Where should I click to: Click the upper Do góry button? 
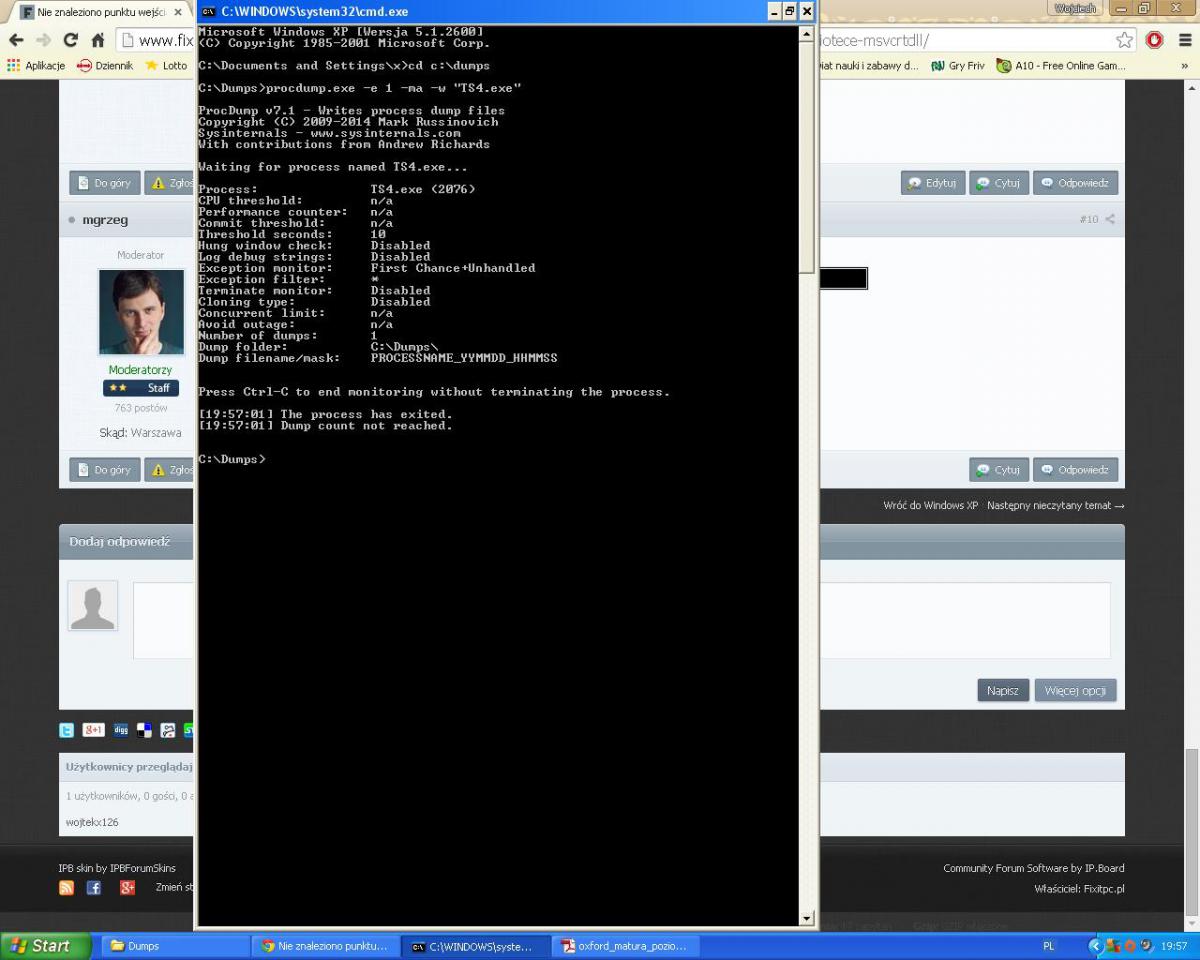click(104, 183)
